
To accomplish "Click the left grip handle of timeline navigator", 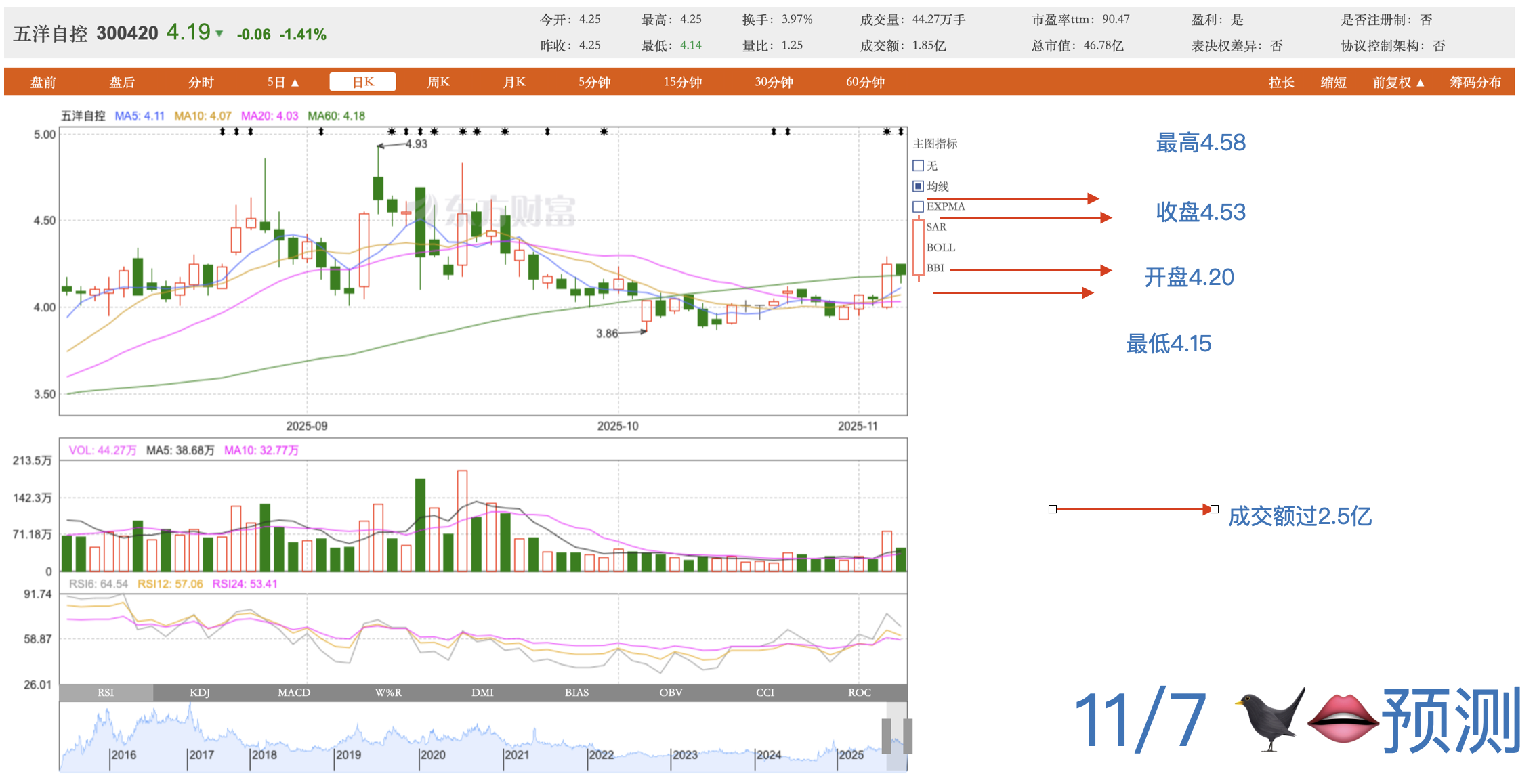I will click(886, 735).
